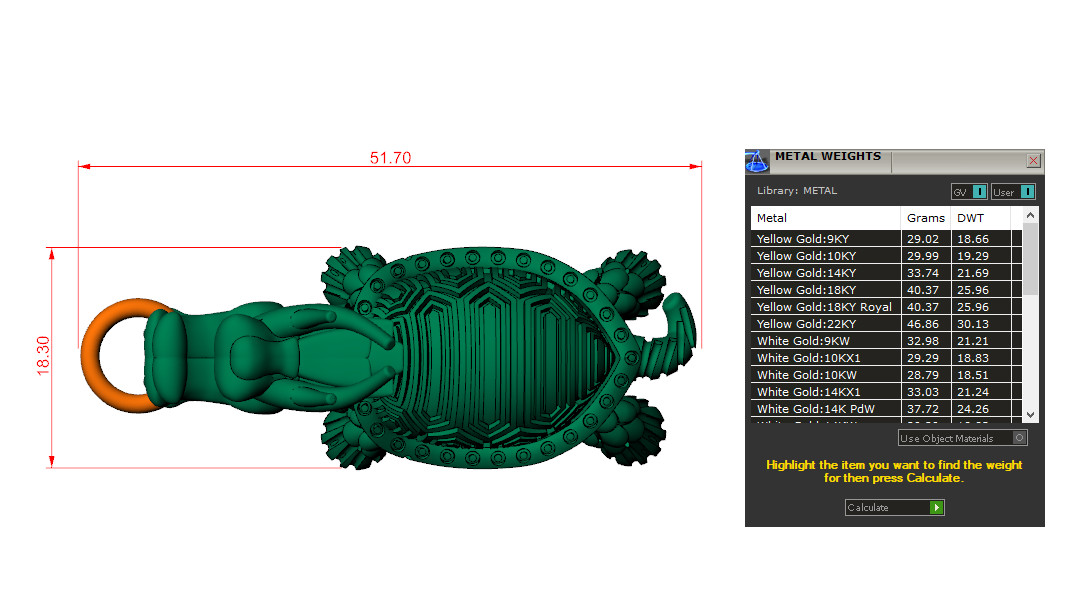
Task: Sort by the Metal column header
Action: tap(825, 218)
